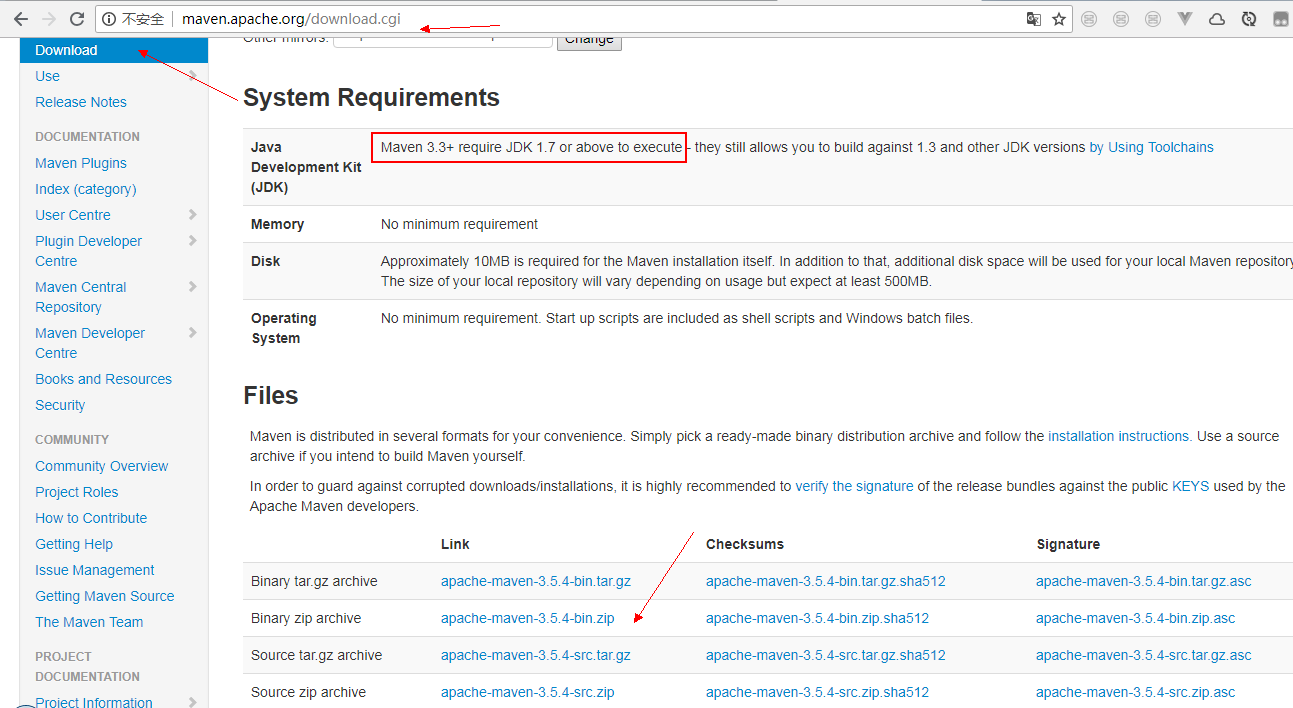Expand the Maven Central Repository arrow
The width and height of the screenshot is (1293, 708).
pyautogui.click(x=192, y=287)
